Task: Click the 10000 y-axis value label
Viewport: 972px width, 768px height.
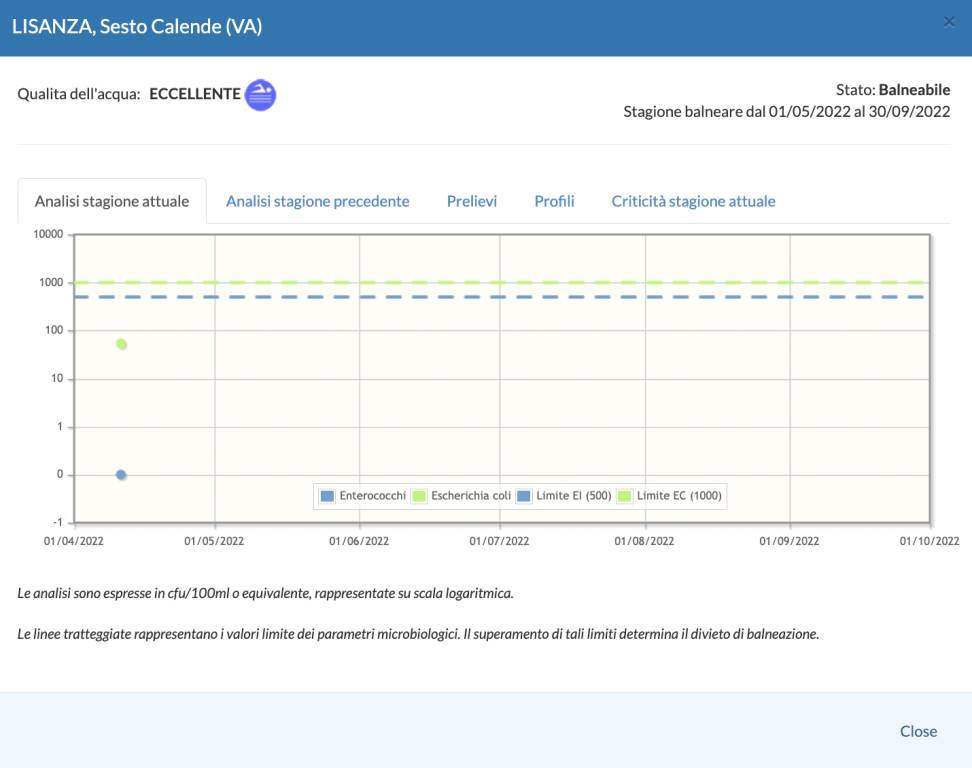Action: [x=48, y=235]
